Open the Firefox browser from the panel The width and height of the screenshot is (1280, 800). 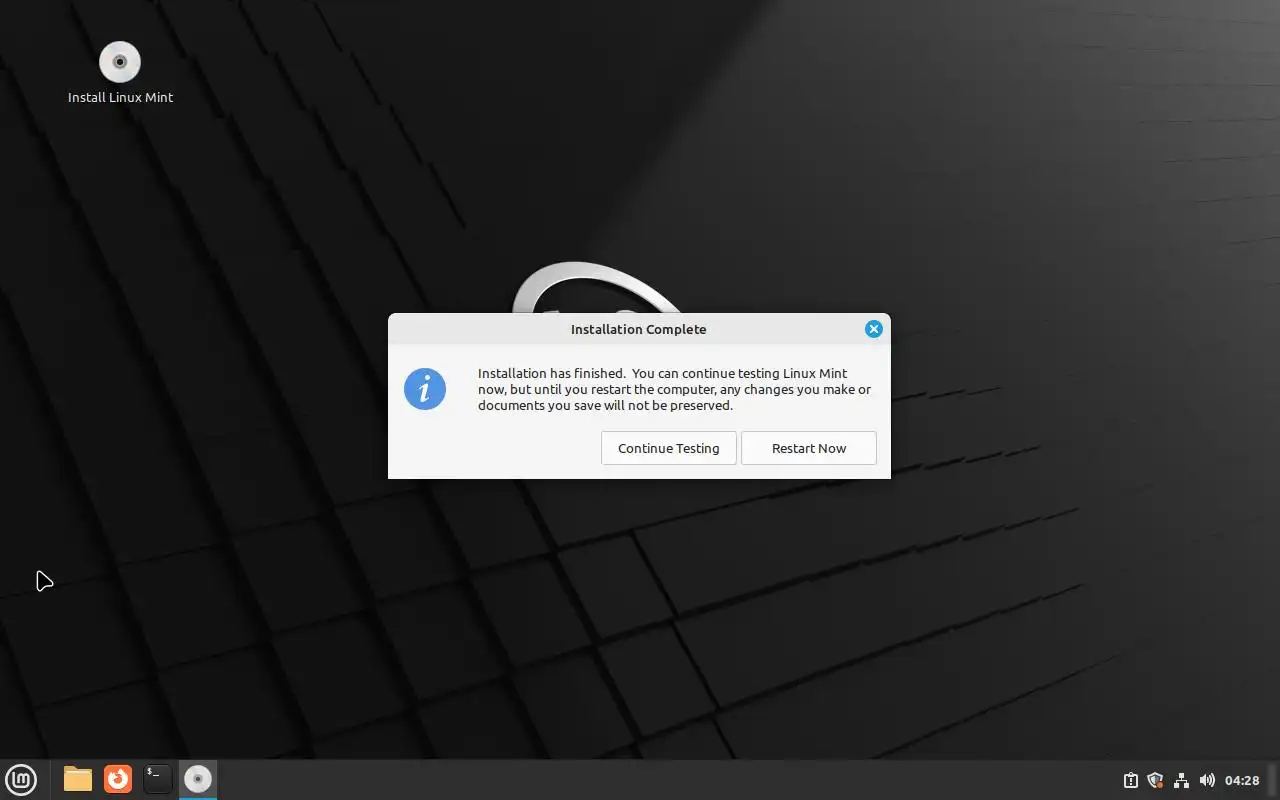(118, 778)
